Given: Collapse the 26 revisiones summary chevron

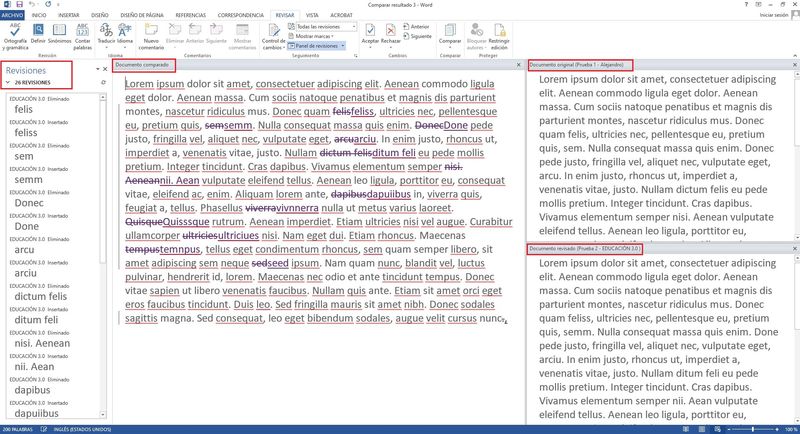Looking at the screenshot, I should [x=8, y=82].
